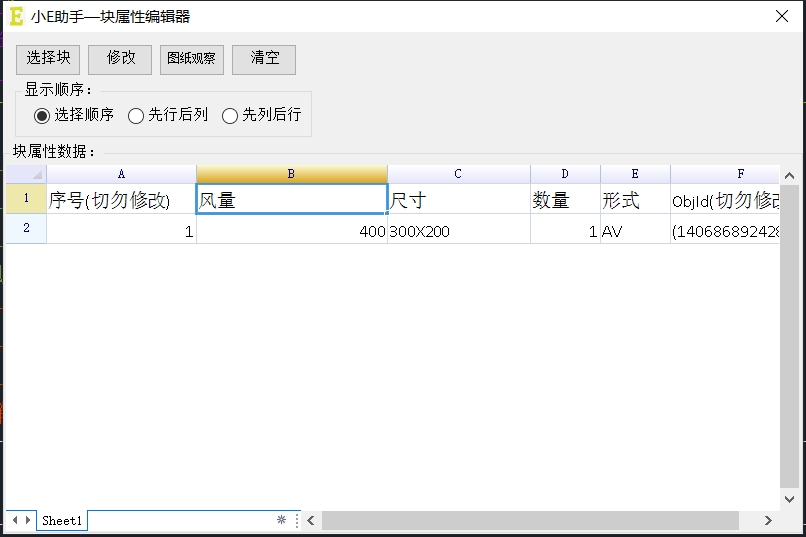Click 序号 value 1 in row 2

121,229
